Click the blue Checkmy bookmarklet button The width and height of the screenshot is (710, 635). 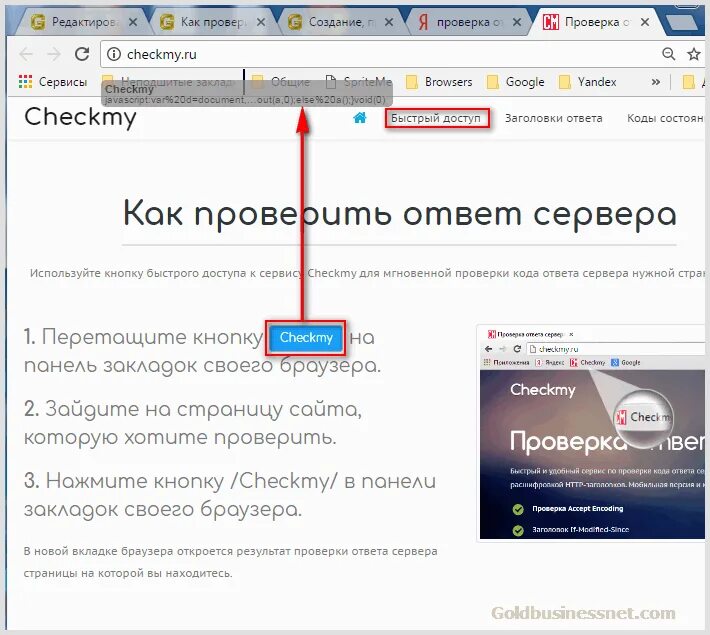(306, 338)
